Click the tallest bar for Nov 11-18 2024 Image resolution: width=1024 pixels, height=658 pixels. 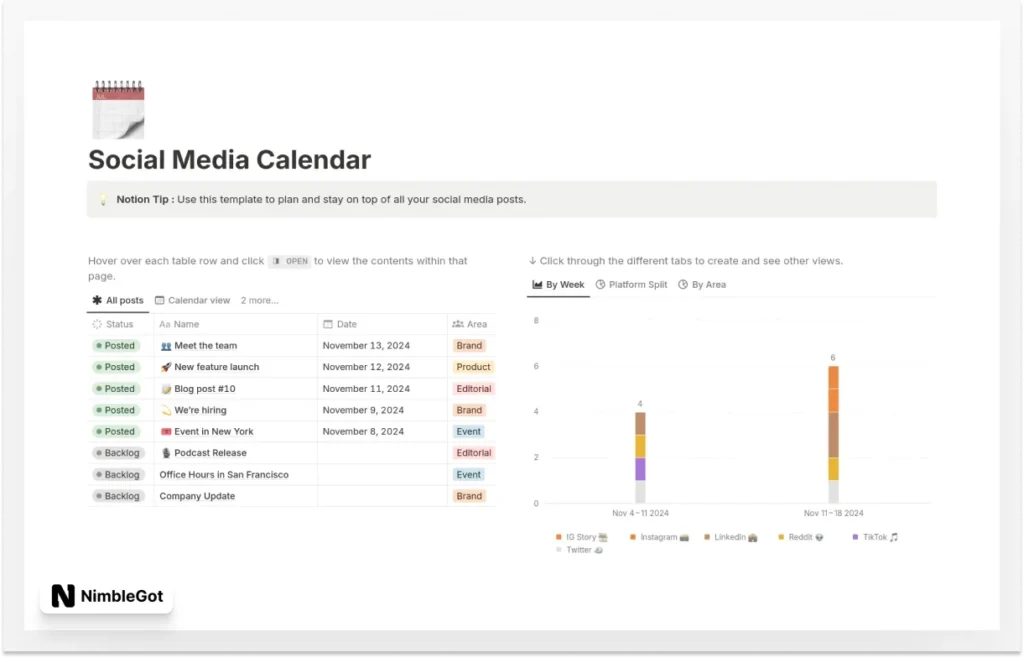pos(833,430)
